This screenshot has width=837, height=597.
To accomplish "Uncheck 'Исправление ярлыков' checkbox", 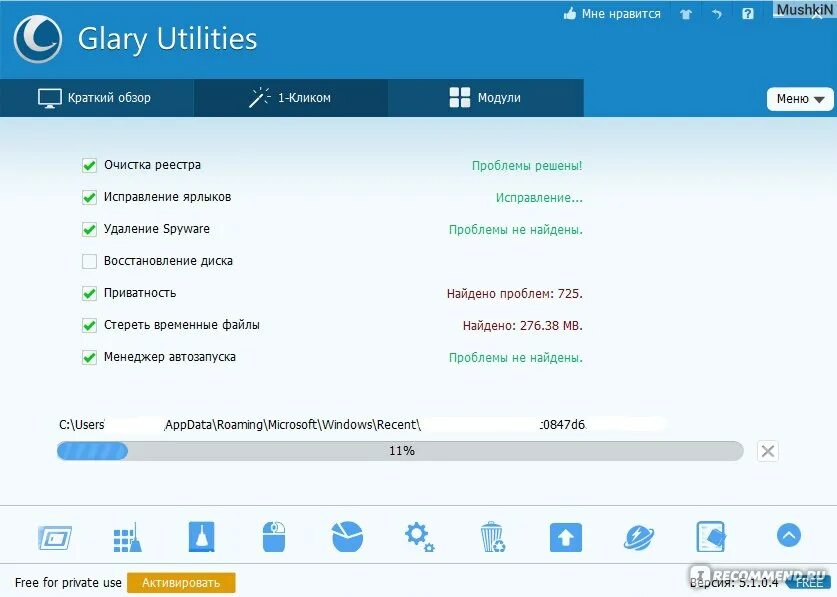I will click(x=89, y=197).
